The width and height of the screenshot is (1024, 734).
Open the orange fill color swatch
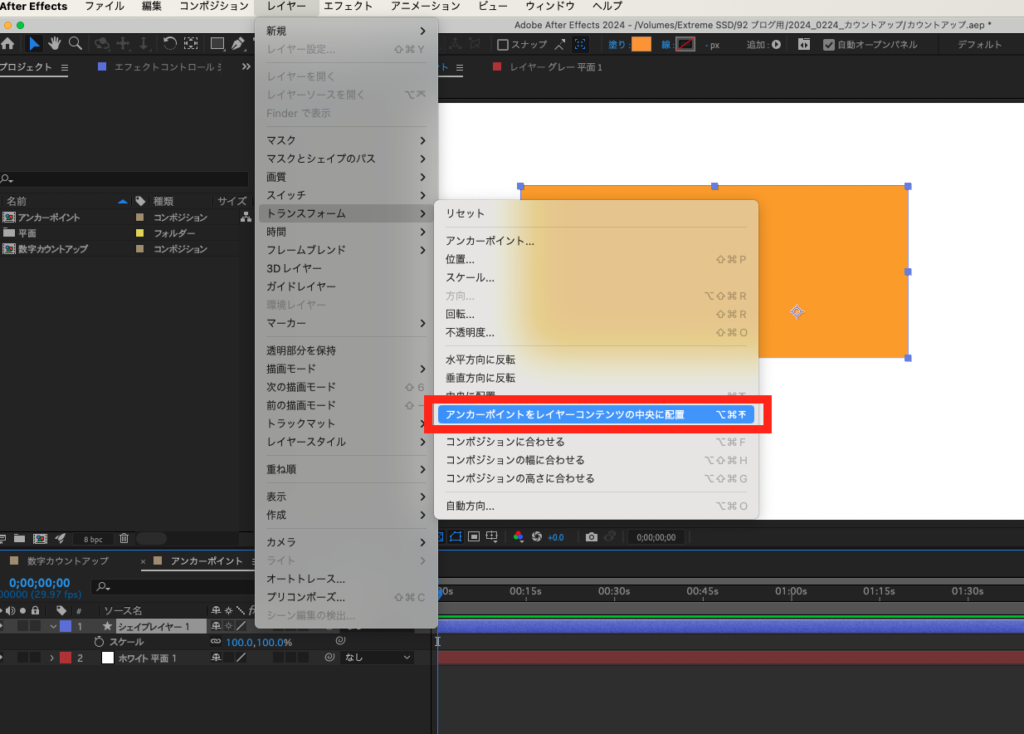point(640,45)
